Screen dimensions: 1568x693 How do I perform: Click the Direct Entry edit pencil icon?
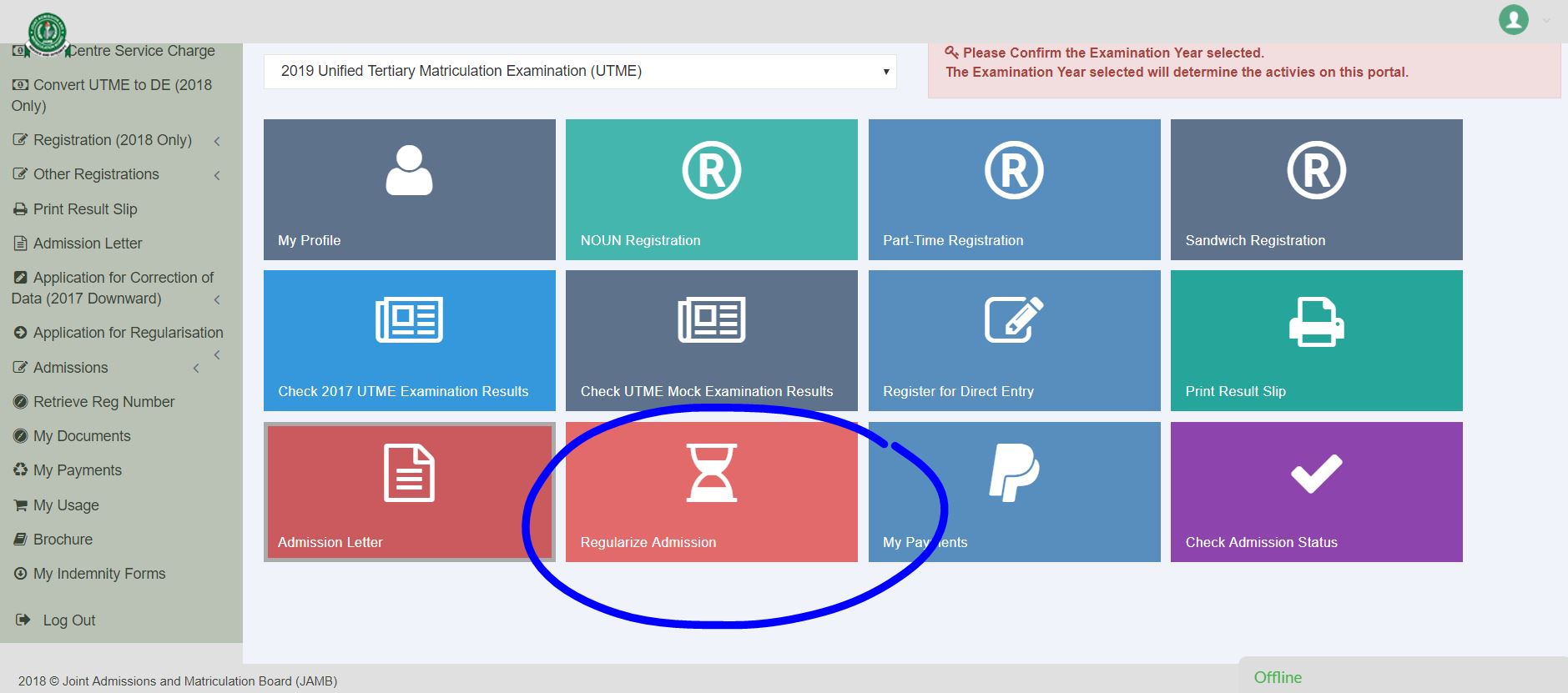1014,319
